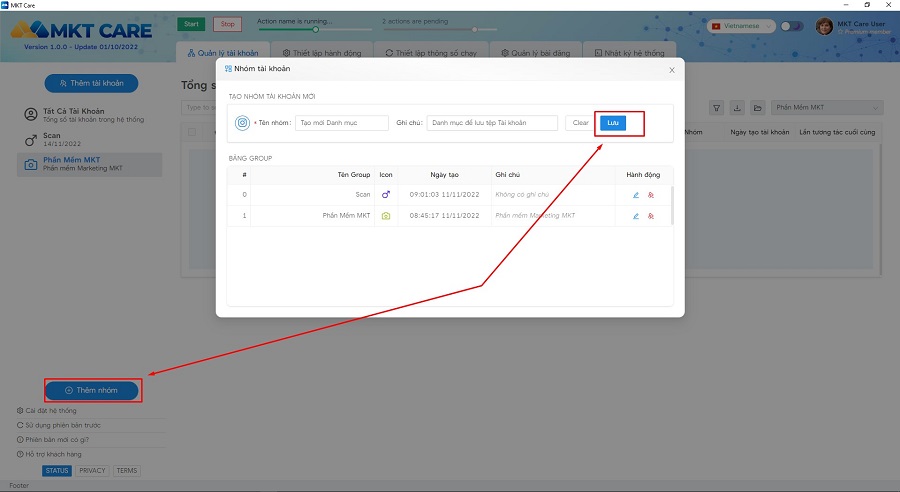Close the Nhóm tài khoản dialog
900x492 pixels.
pyautogui.click(x=672, y=70)
